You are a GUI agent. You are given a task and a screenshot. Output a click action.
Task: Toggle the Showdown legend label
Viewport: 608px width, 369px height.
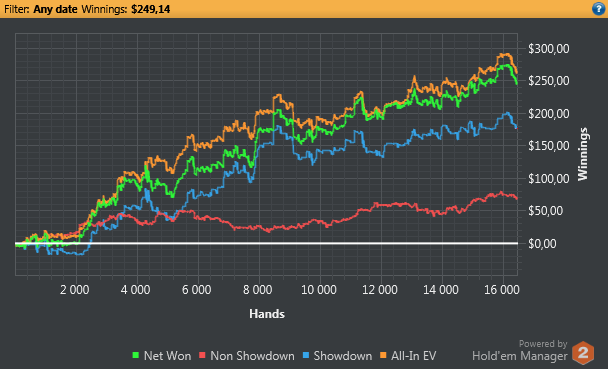[343, 356]
